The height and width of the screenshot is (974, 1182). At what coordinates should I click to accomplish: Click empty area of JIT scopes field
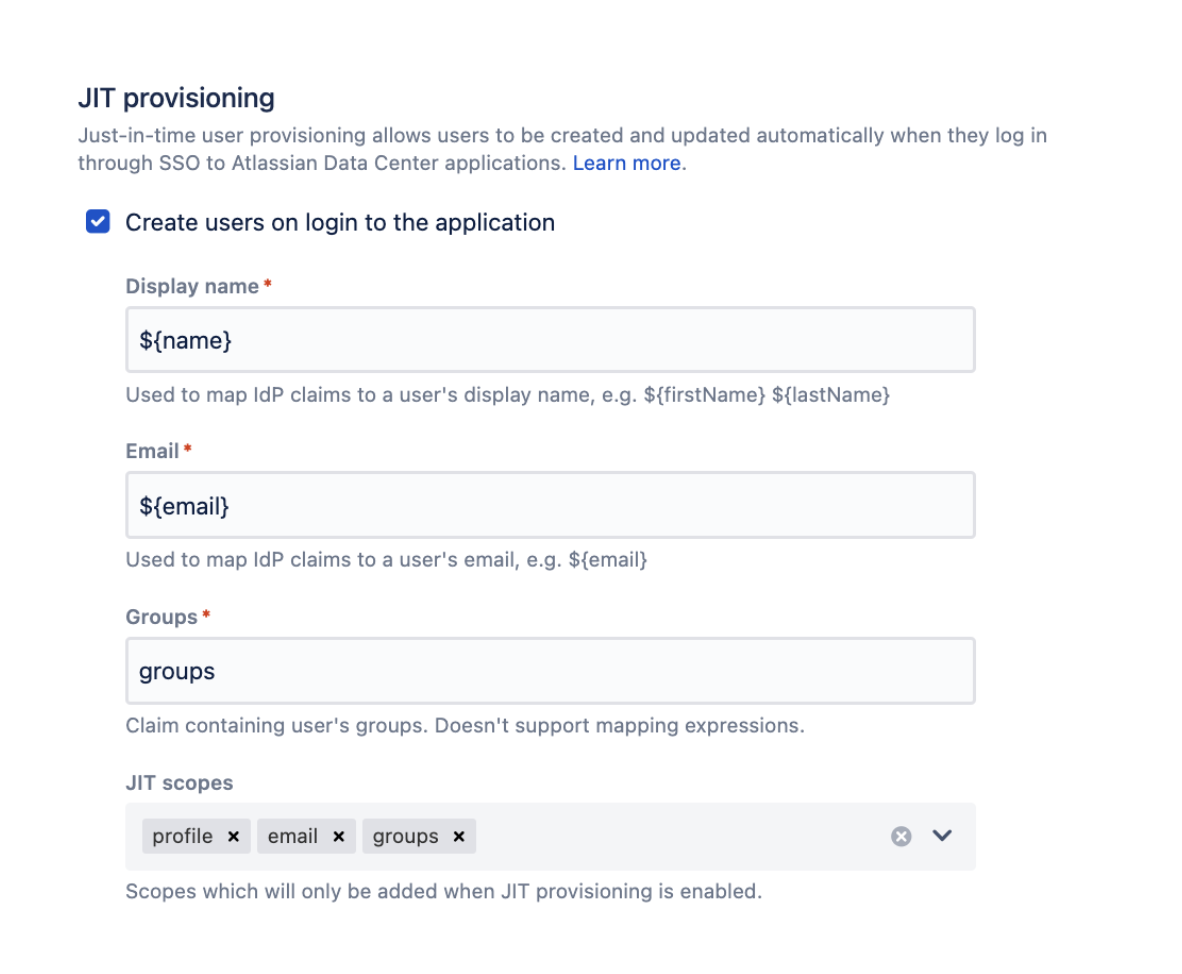(x=680, y=837)
